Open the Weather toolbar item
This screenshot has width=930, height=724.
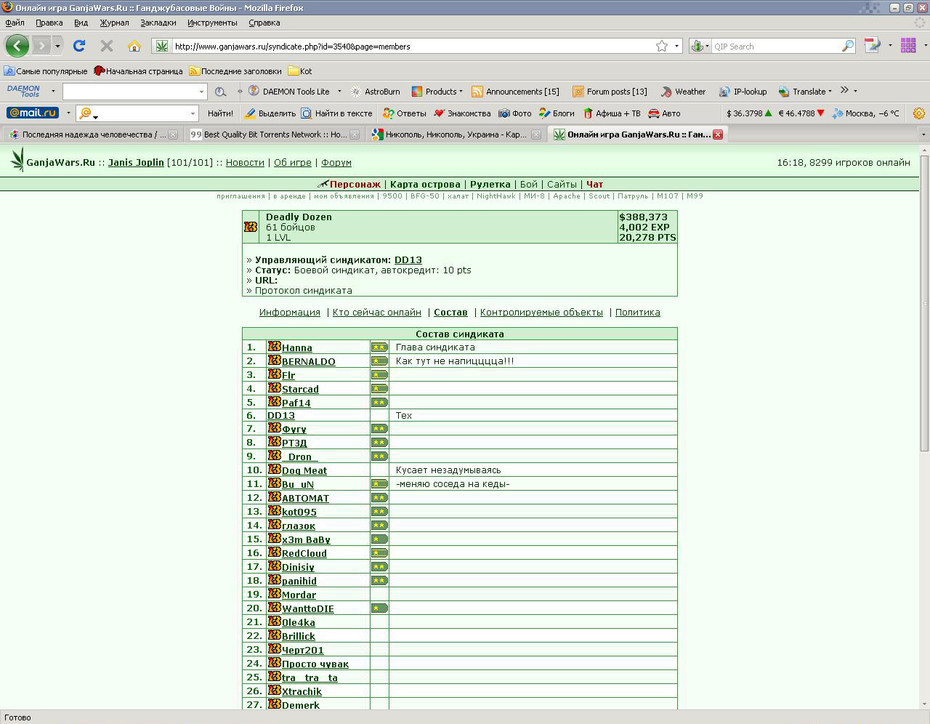[683, 91]
